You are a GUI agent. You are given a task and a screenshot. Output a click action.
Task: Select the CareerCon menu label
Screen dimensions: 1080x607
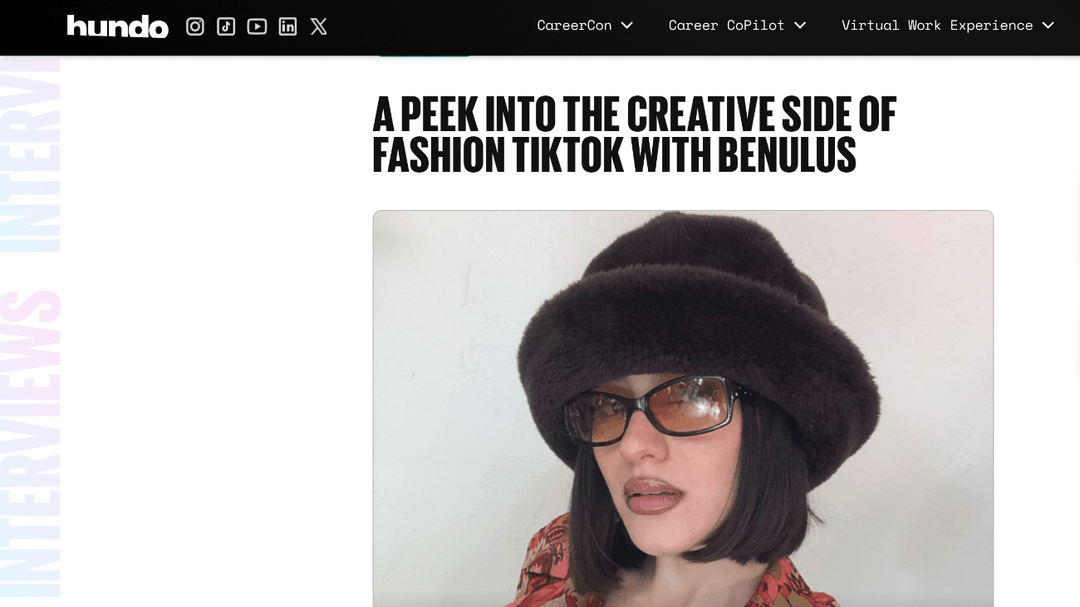click(x=574, y=26)
